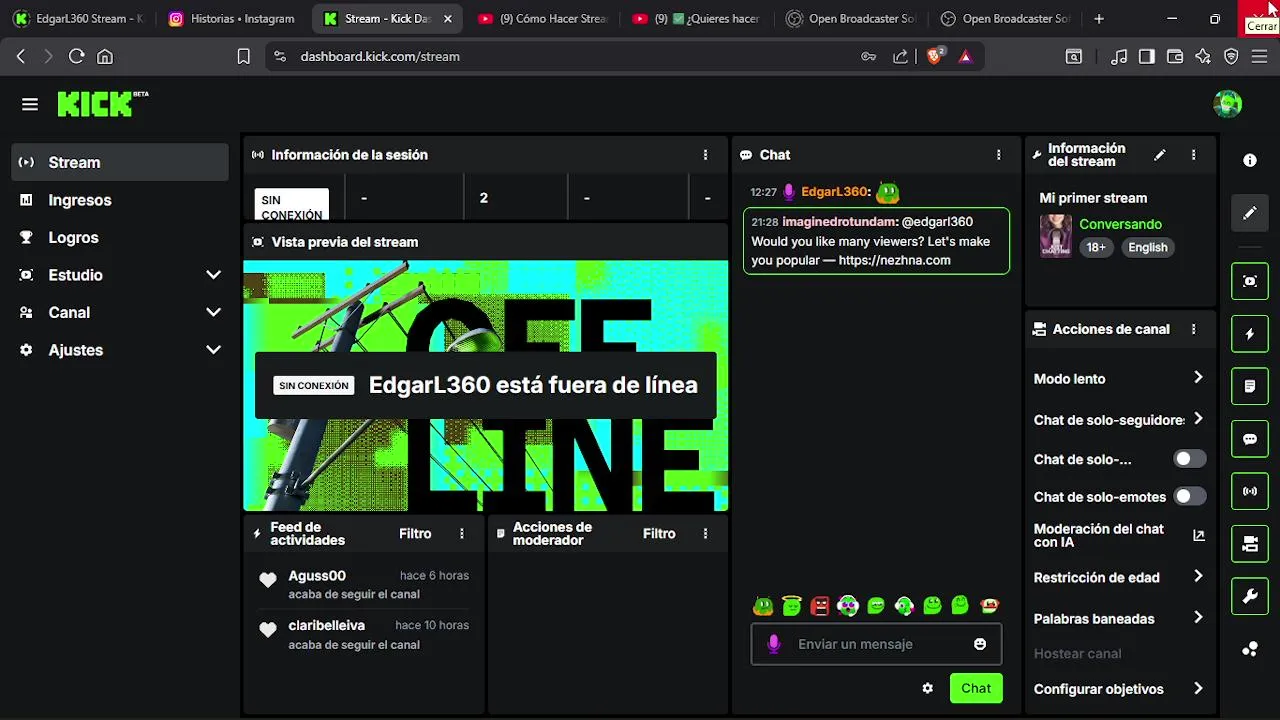Click the purple microphone identity icon

tap(773, 644)
